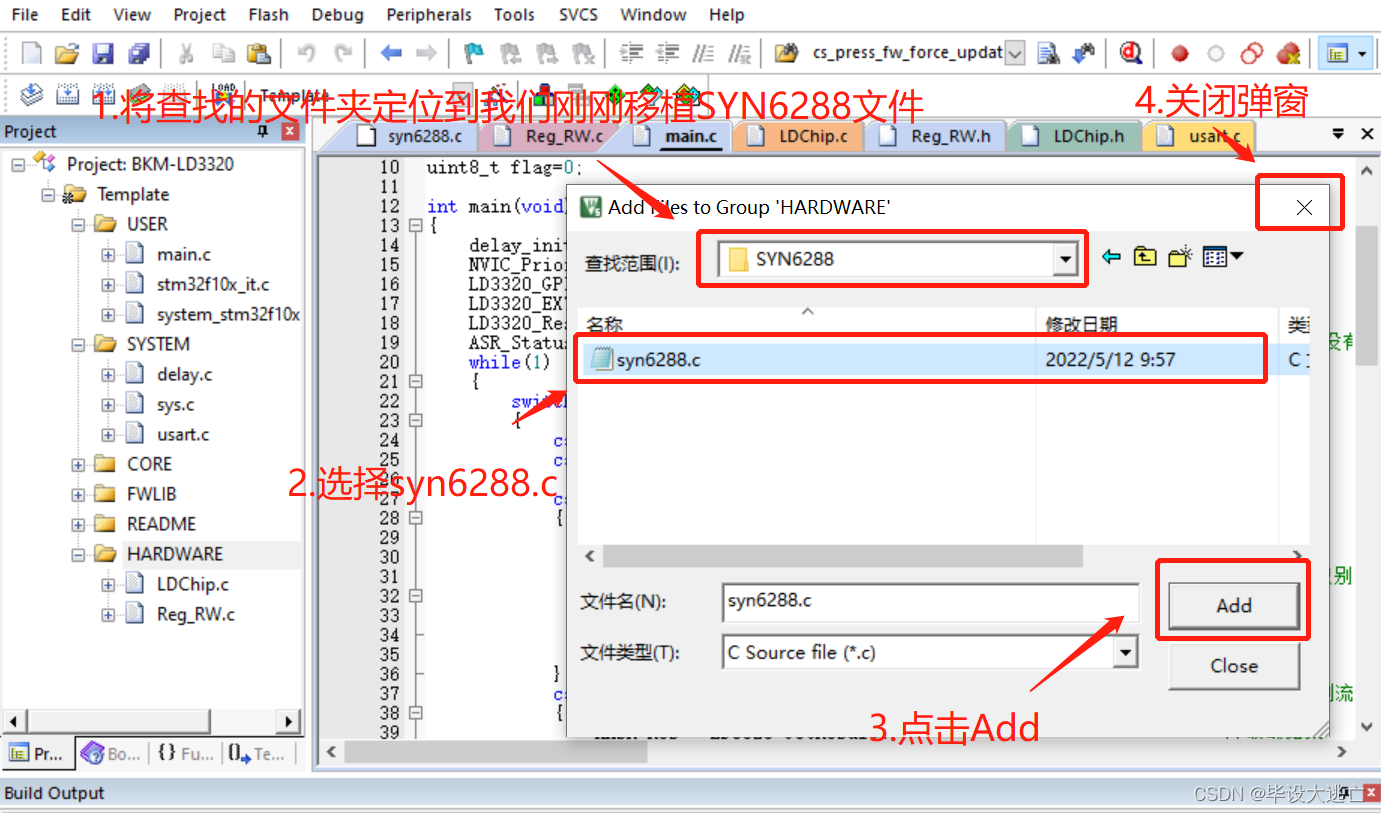Clear all bookmarks icon
This screenshot has height=813, width=1381.
[582, 53]
